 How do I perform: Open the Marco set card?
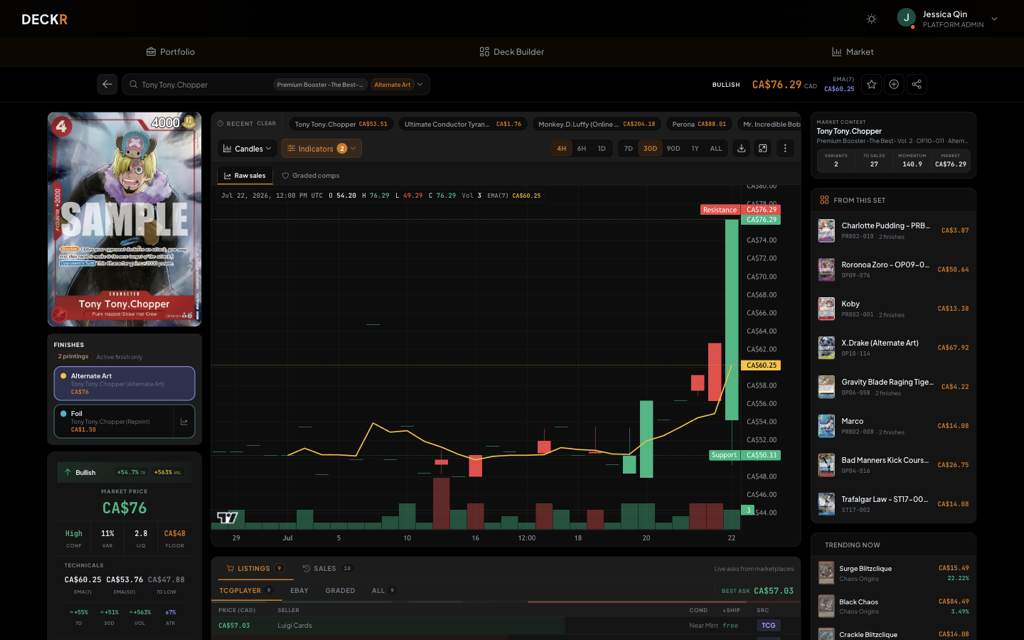[x=893, y=426]
